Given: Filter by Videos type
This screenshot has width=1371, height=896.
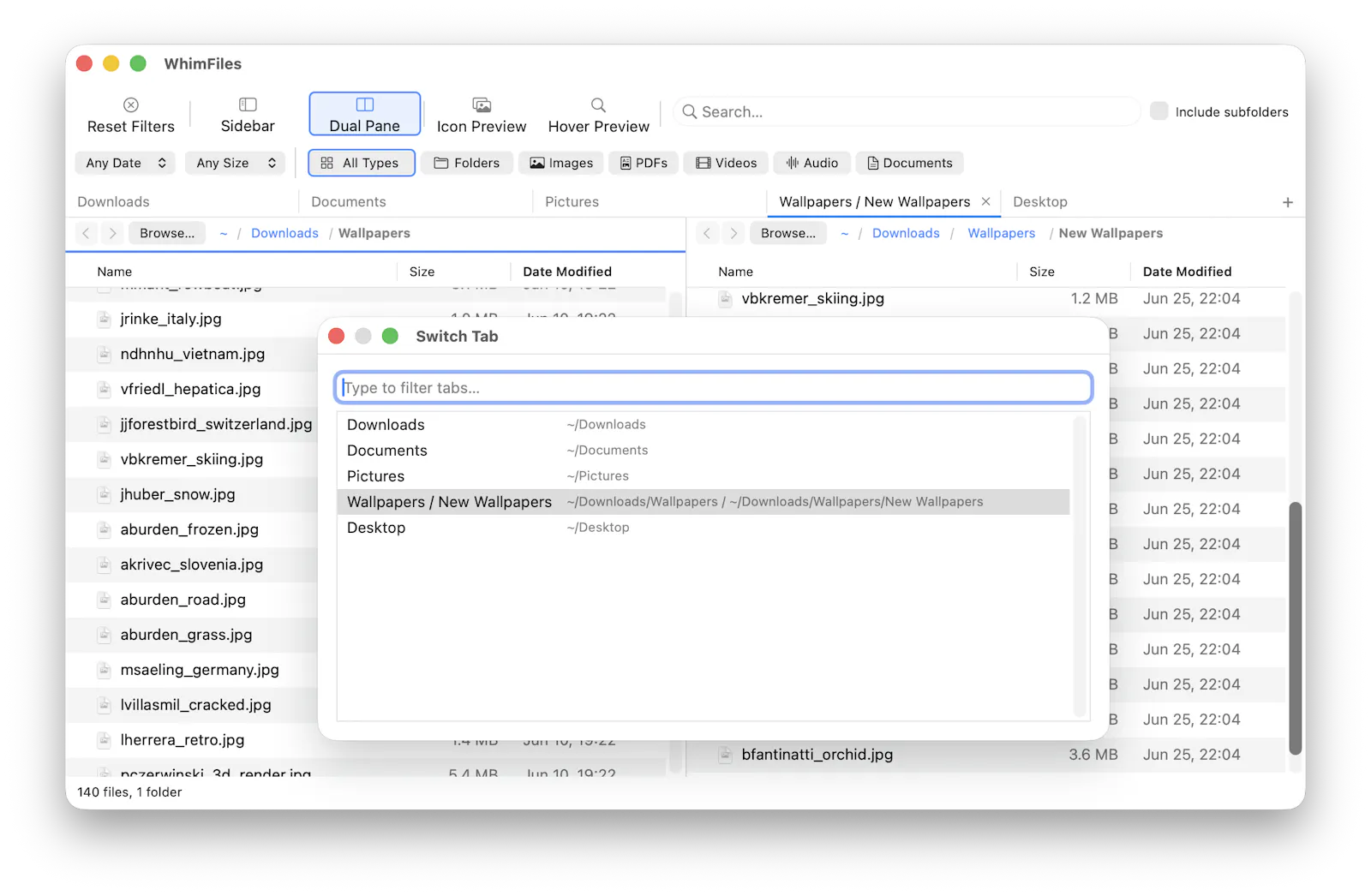Looking at the screenshot, I should [x=726, y=163].
